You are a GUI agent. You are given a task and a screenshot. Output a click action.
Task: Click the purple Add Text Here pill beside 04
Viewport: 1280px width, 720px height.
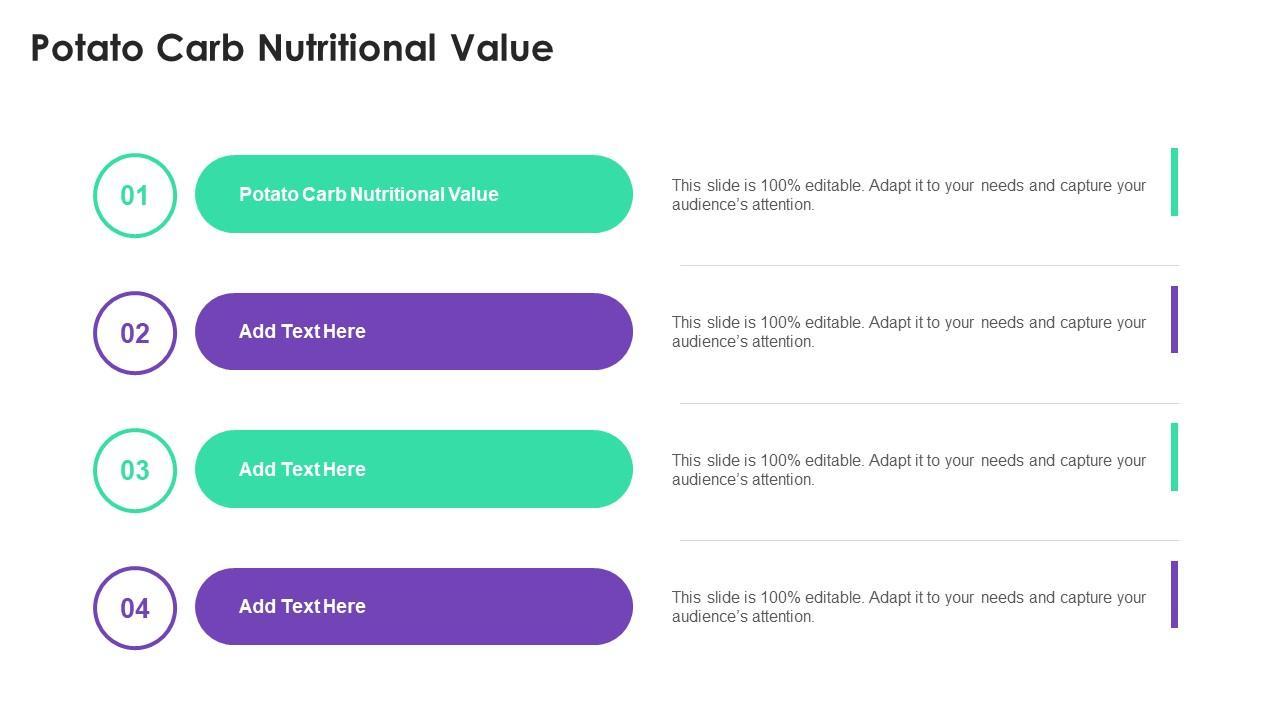click(413, 606)
